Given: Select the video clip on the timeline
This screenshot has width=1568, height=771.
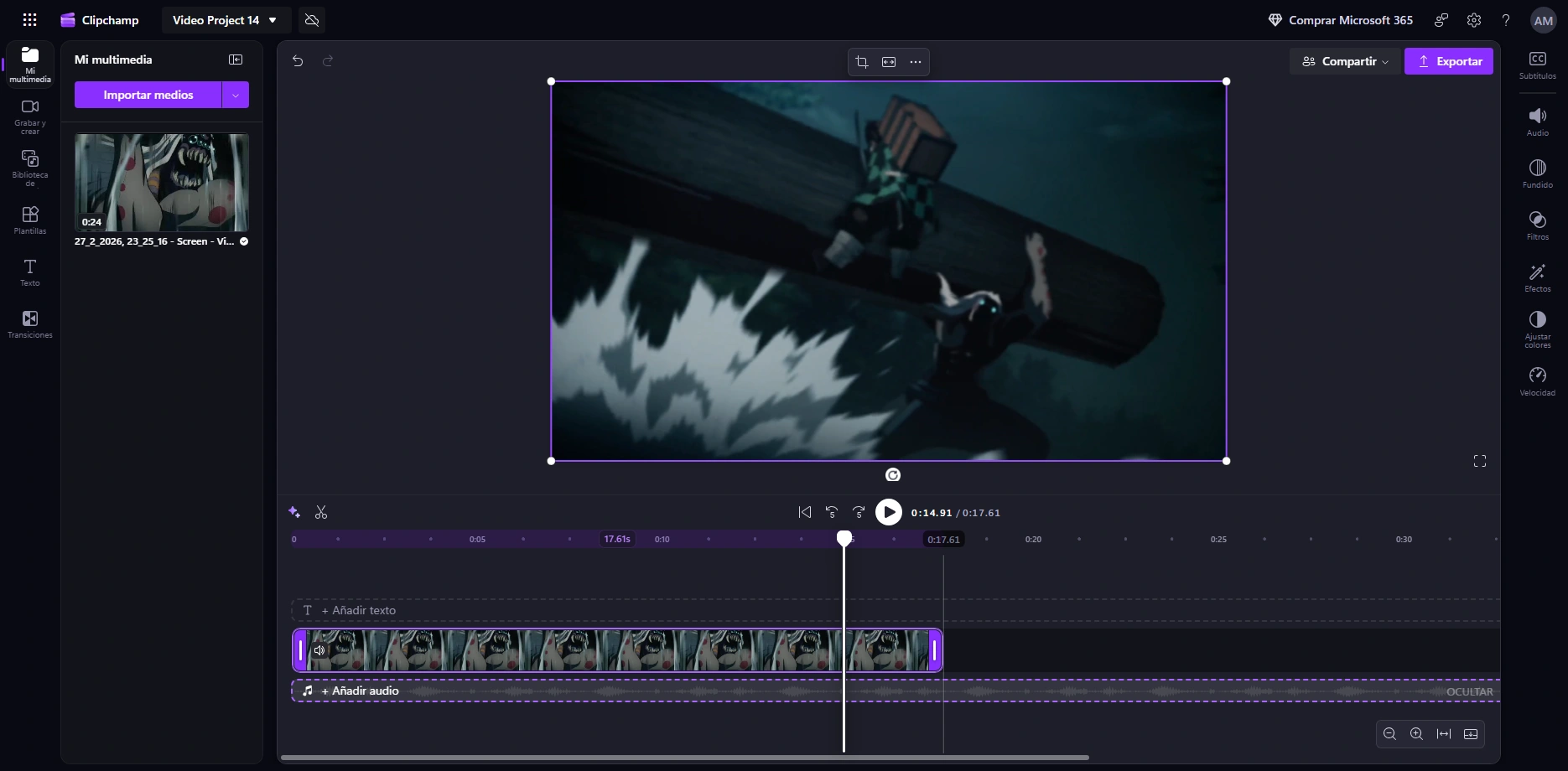Looking at the screenshot, I should [617, 650].
